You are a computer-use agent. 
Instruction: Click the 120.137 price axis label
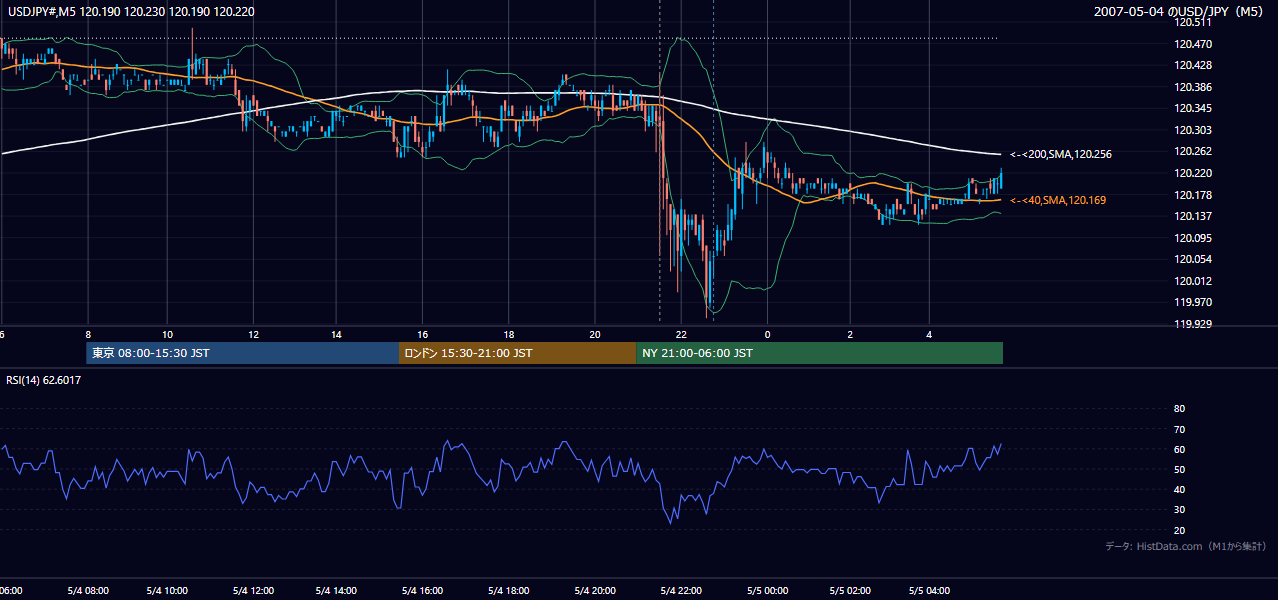[x=1193, y=217]
